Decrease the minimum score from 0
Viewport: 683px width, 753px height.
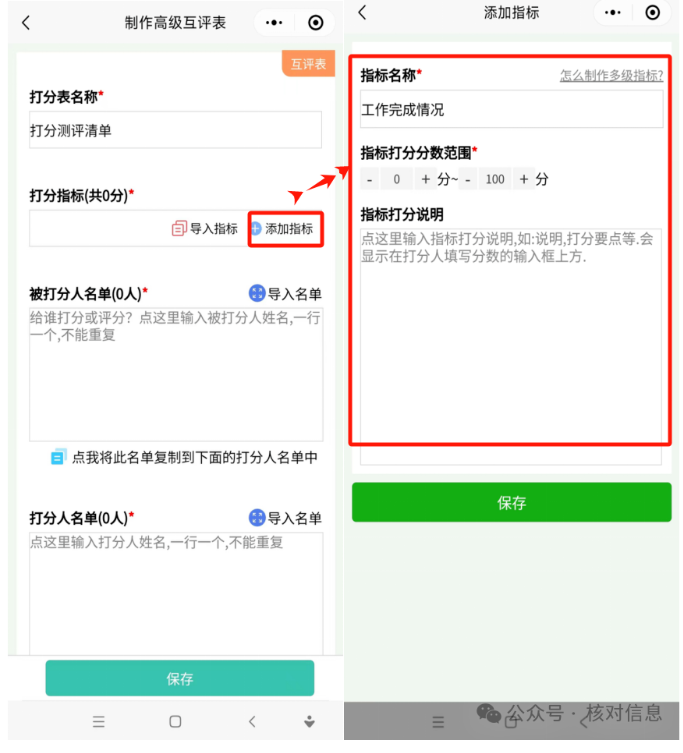(369, 180)
